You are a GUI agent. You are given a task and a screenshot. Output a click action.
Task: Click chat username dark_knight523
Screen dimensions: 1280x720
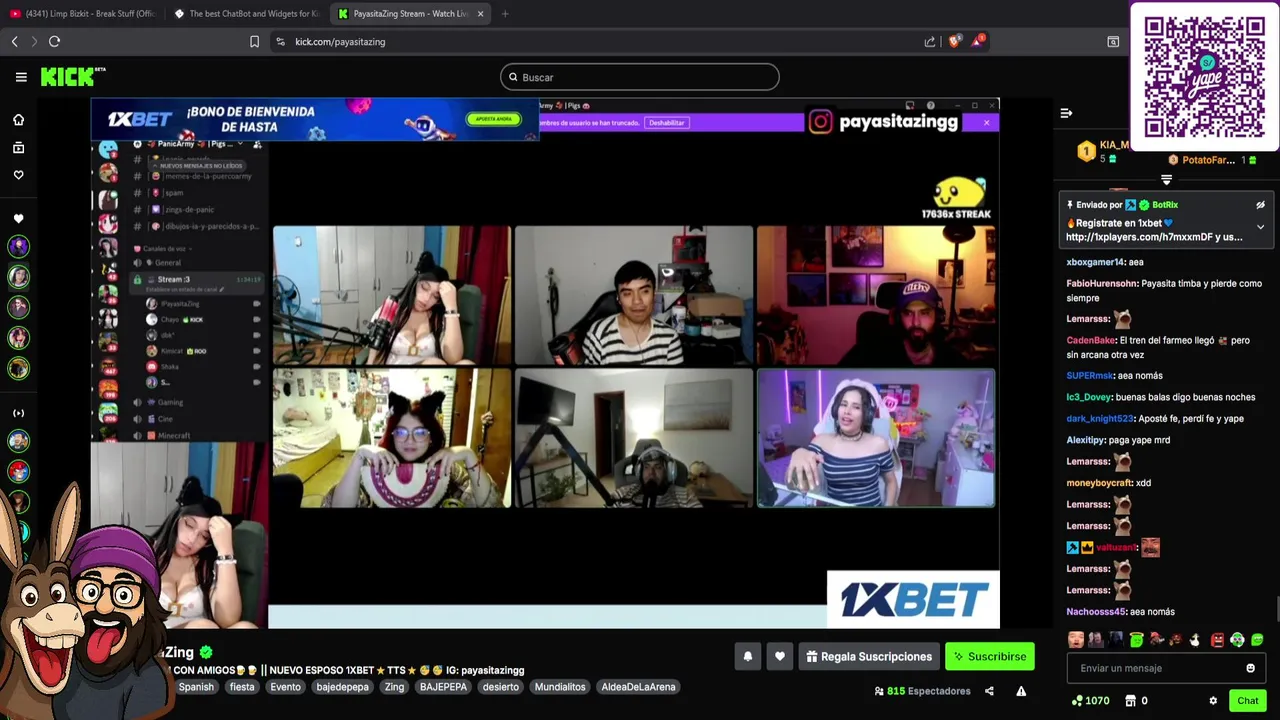point(1100,419)
